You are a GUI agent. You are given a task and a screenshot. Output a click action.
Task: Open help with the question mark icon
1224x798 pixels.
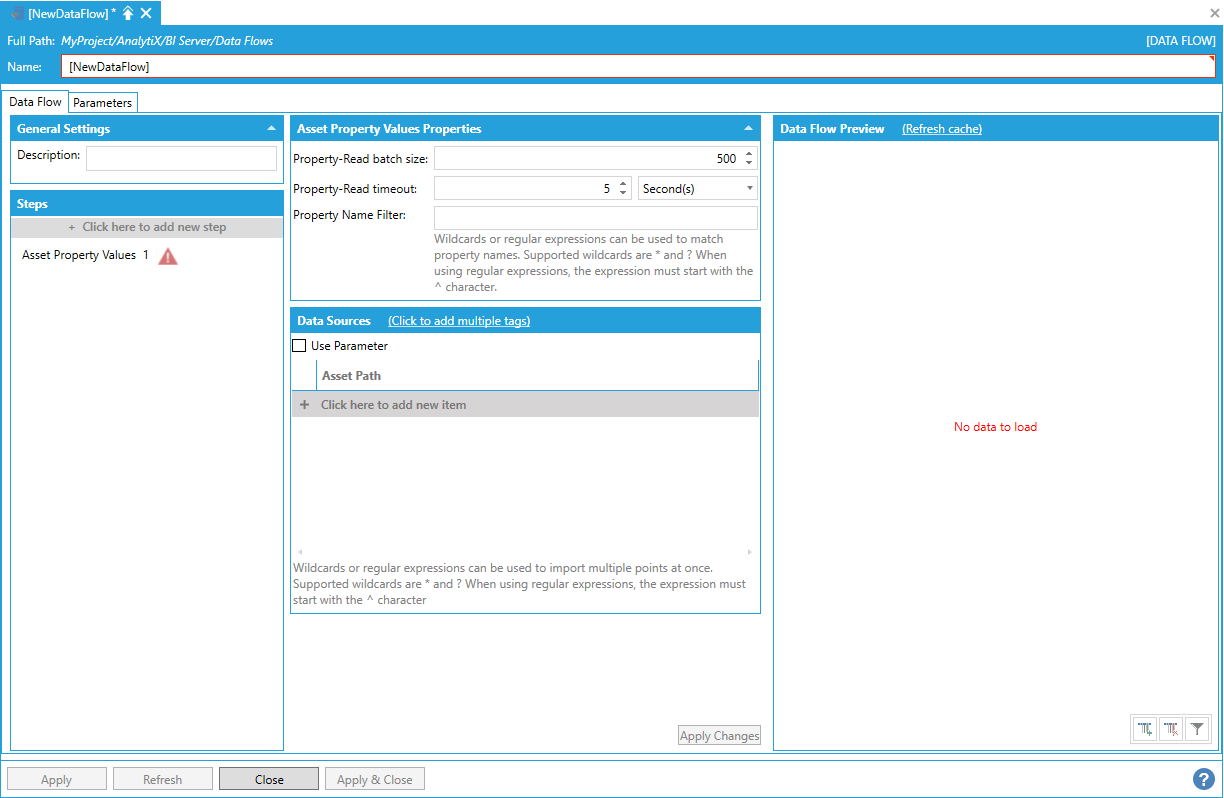[x=1203, y=779]
